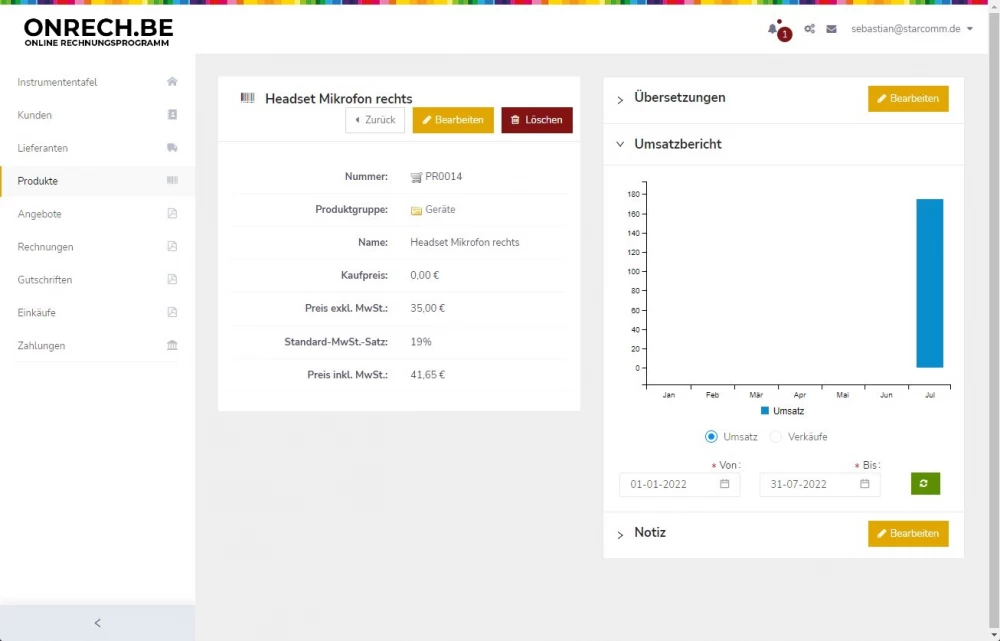Select the Verkäufe radio button

[x=776, y=436]
